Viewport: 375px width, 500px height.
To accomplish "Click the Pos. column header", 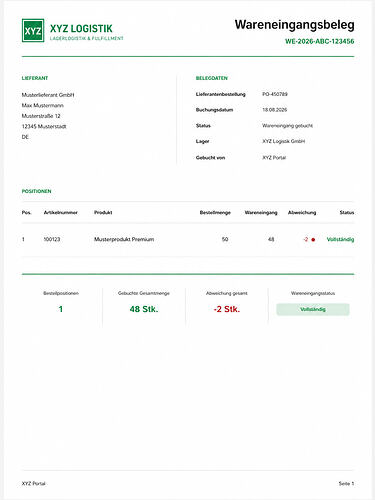I will tap(27, 213).
